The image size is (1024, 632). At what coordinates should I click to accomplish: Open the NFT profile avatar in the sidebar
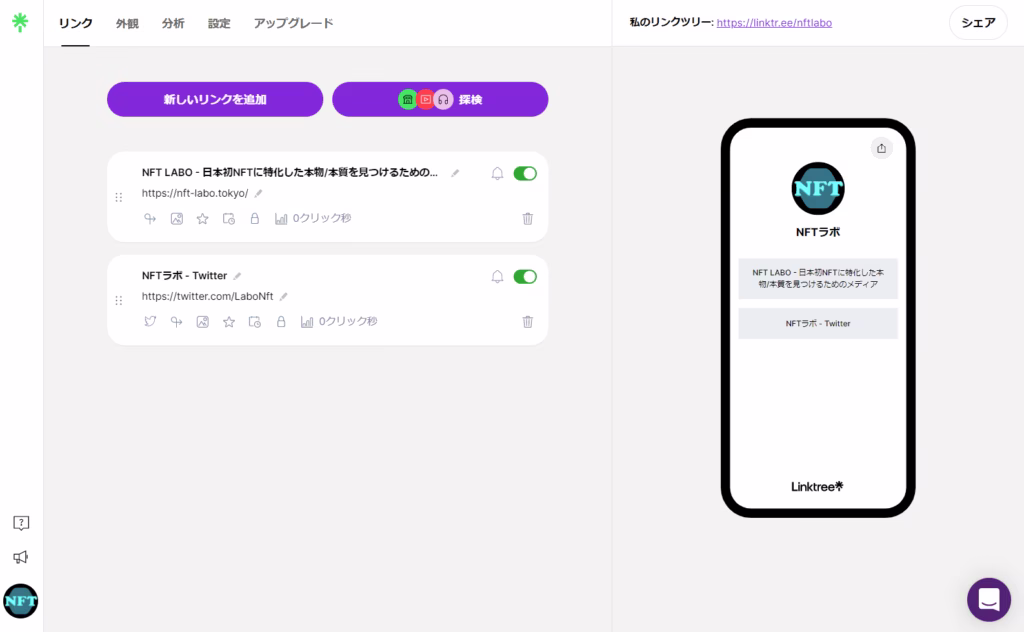click(x=21, y=601)
